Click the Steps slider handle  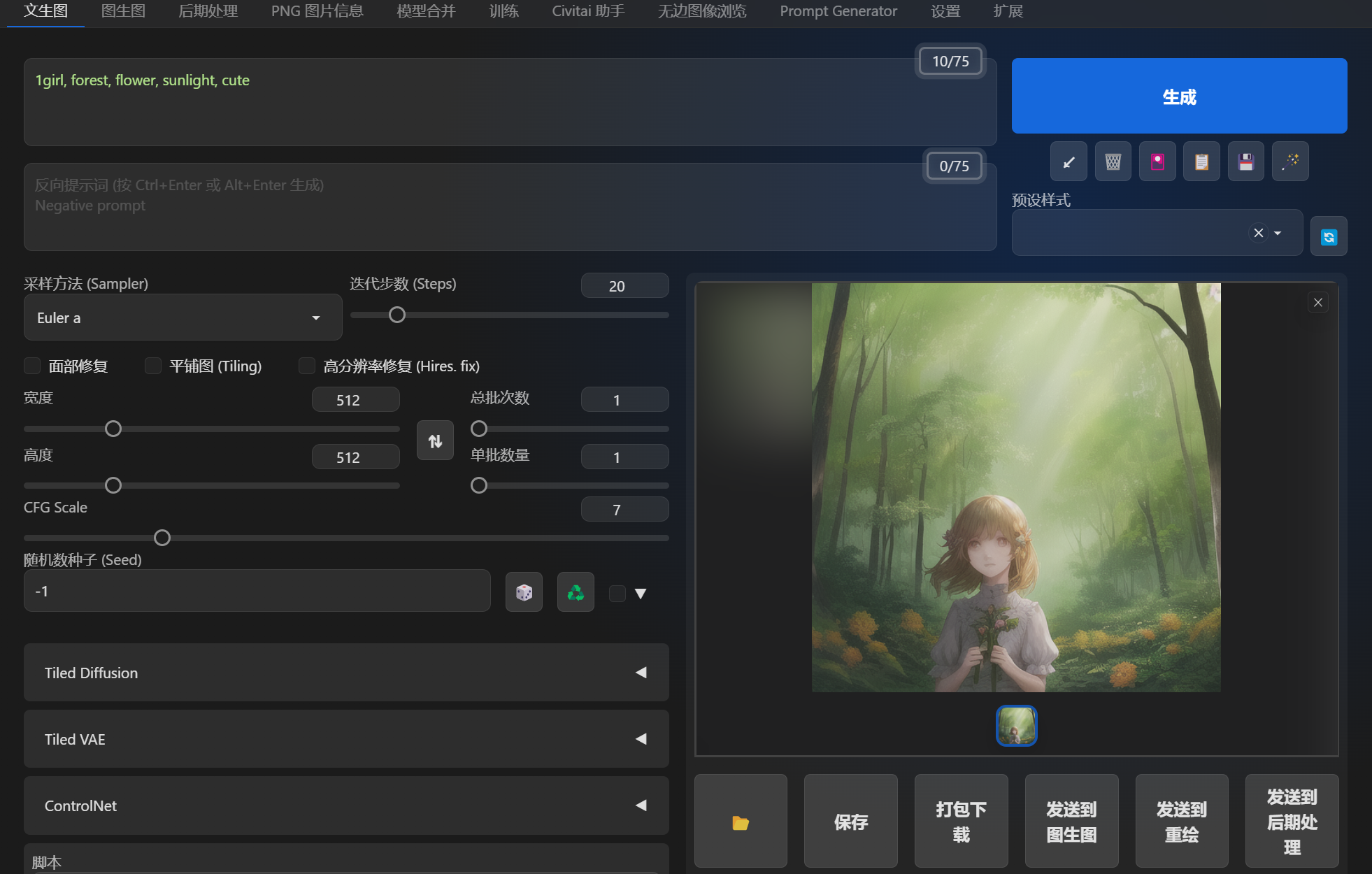pos(396,315)
